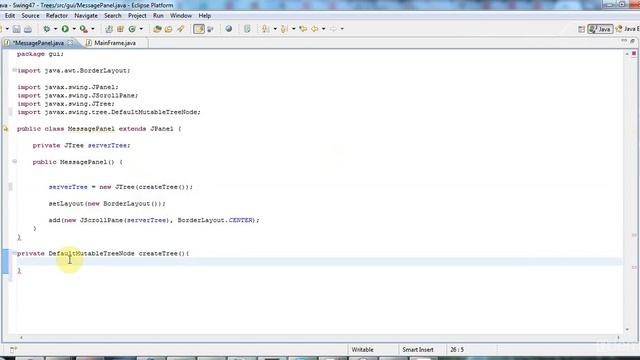Maximize the editor area
Image resolution: width=640 pixels, height=360 pixels.
[633, 41]
